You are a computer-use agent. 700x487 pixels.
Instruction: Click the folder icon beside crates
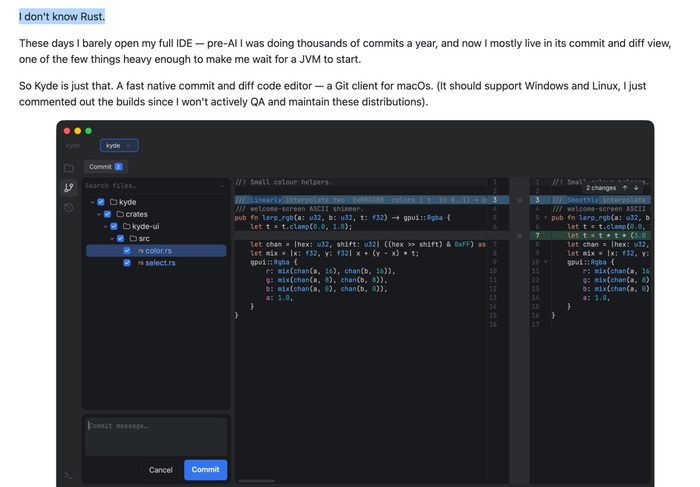pos(120,214)
